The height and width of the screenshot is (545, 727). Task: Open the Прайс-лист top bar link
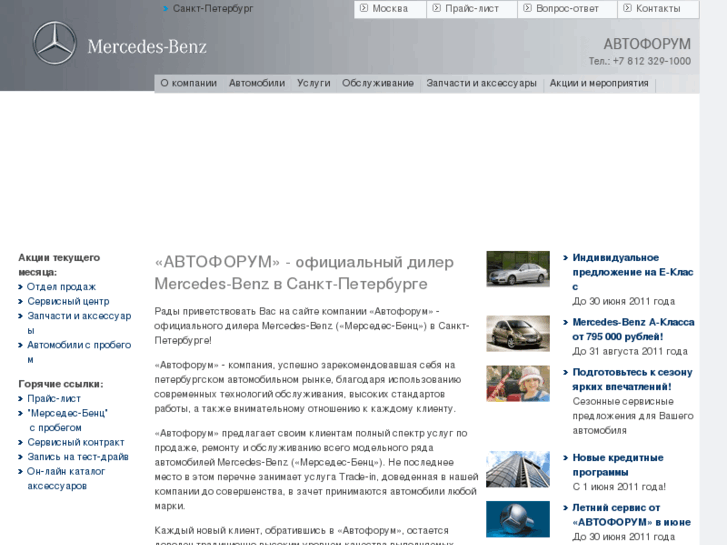[x=472, y=8]
